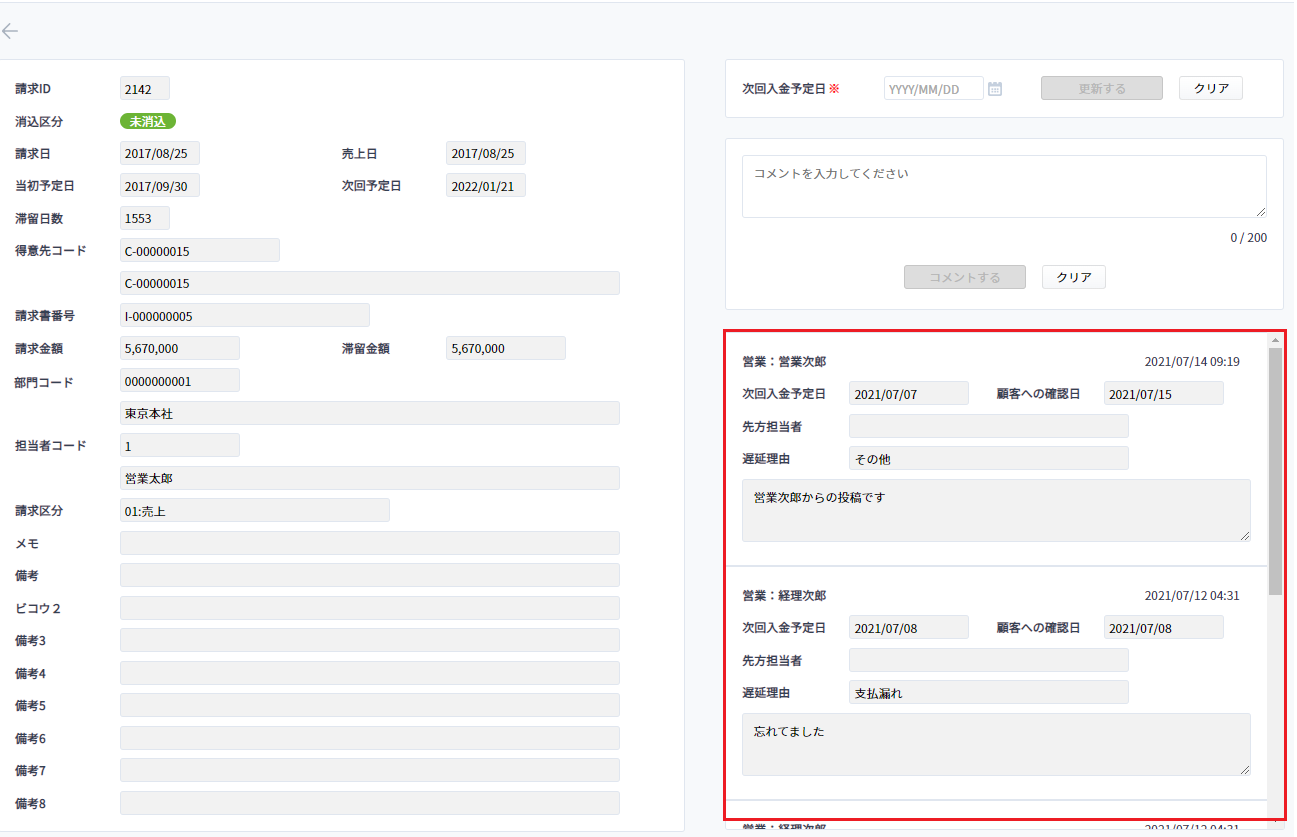Viewport: 1297px width, 837px height.
Task: Click the 滞留日数 field 1553
Action: point(145,217)
